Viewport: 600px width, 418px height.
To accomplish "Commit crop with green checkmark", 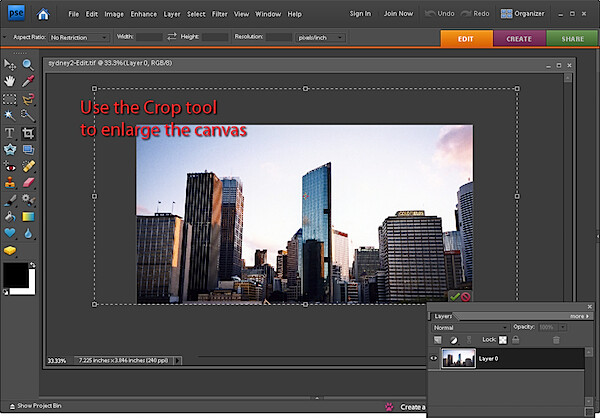I will (x=454, y=297).
